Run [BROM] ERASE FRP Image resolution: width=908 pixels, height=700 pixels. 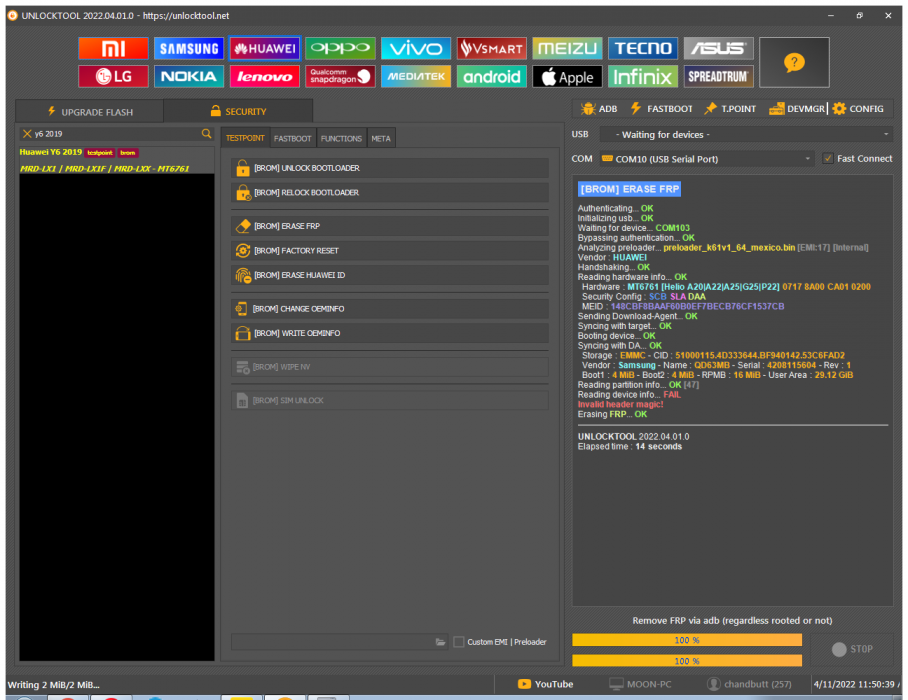(390, 226)
